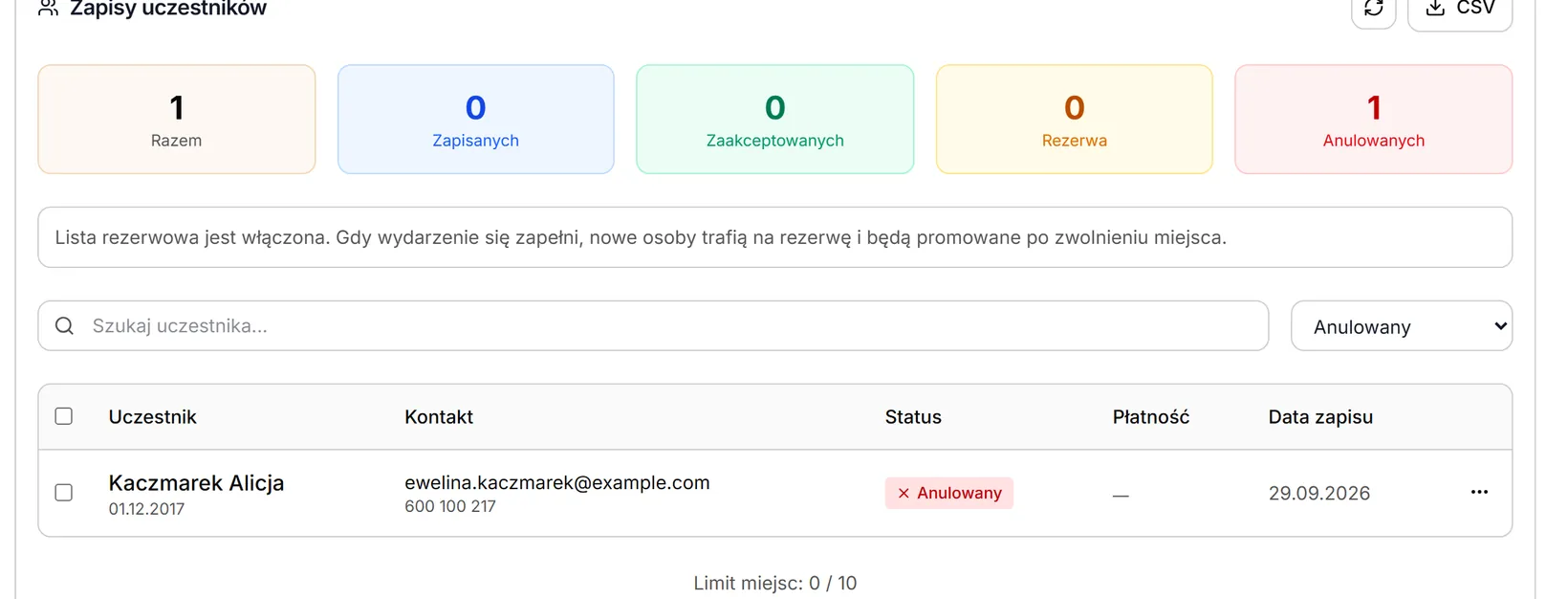1568x599 pixels.
Task: Click the dropdown chevron of status filter
Action: 1500,326
